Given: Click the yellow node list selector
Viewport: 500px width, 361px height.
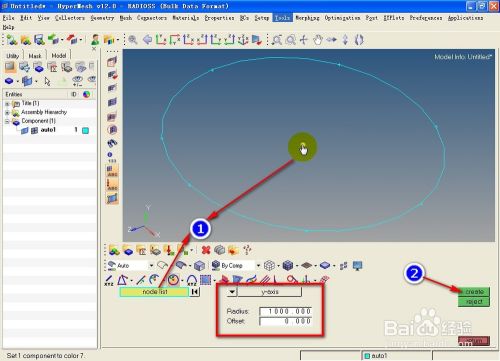Looking at the screenshot, I should point(154,292).
